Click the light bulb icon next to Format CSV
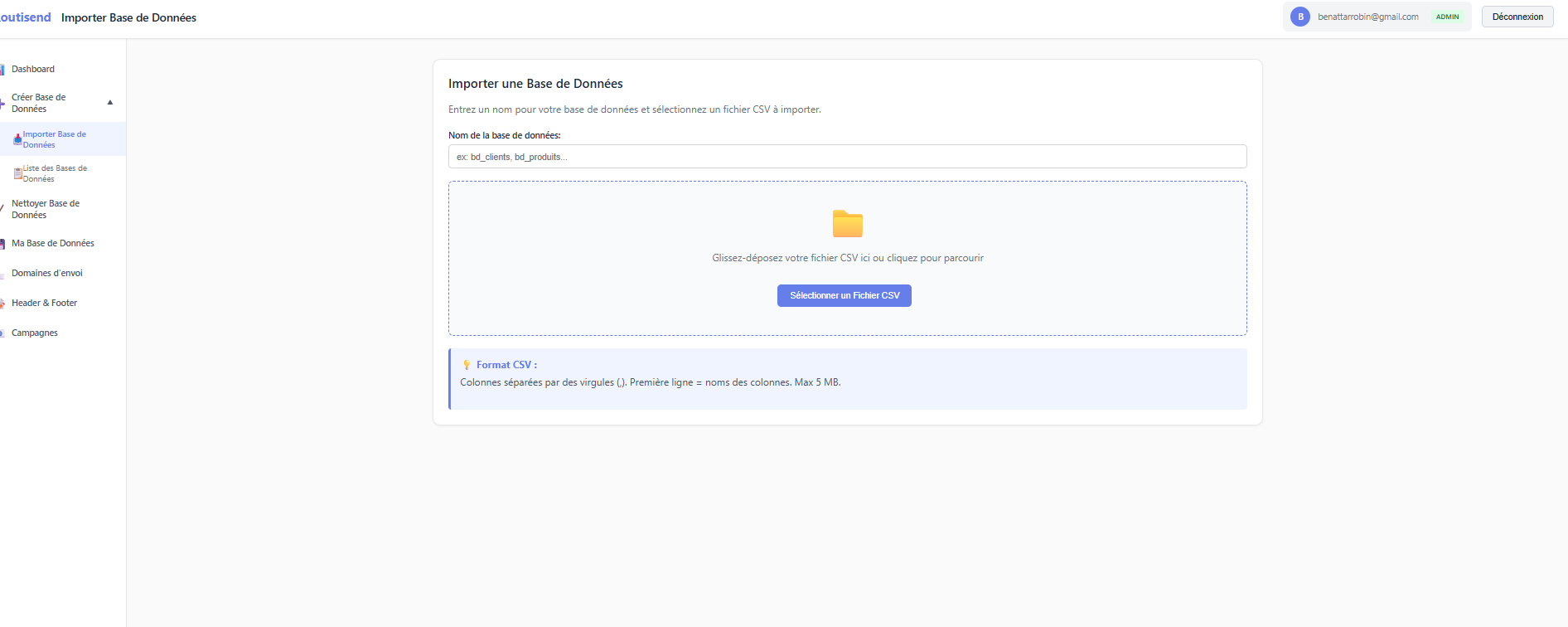This screenshot has width=1568, height=627. coord(467,365)
